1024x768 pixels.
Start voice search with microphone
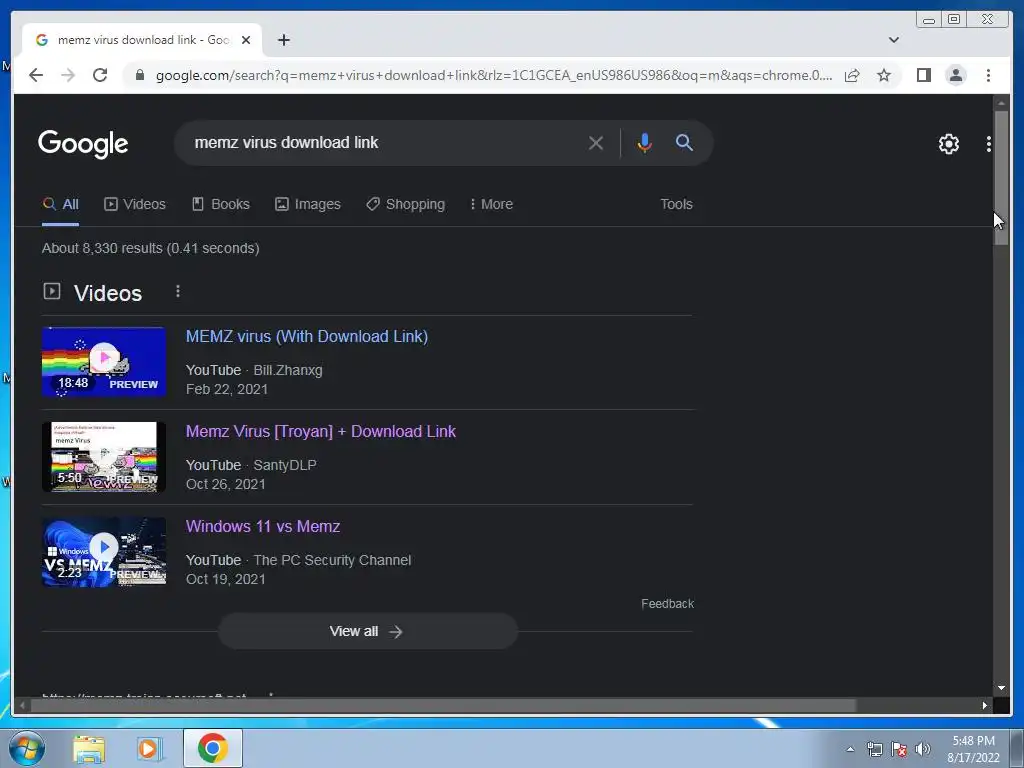(644, 142)
